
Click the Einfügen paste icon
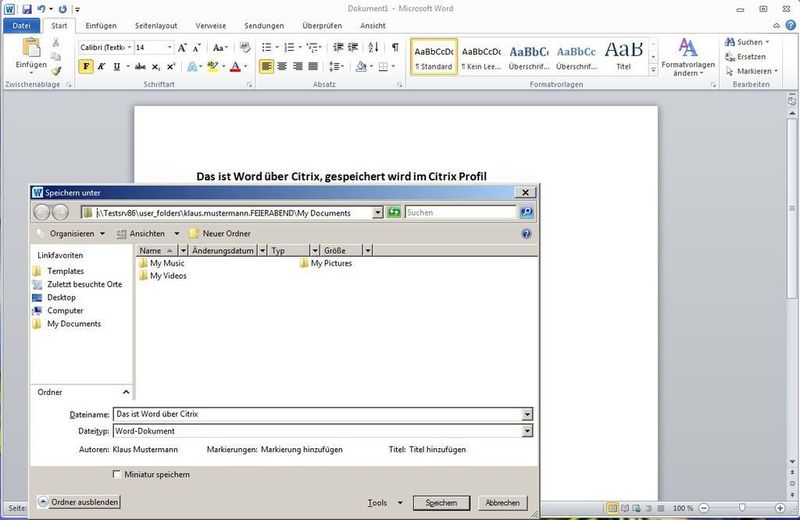pos(31,48)
